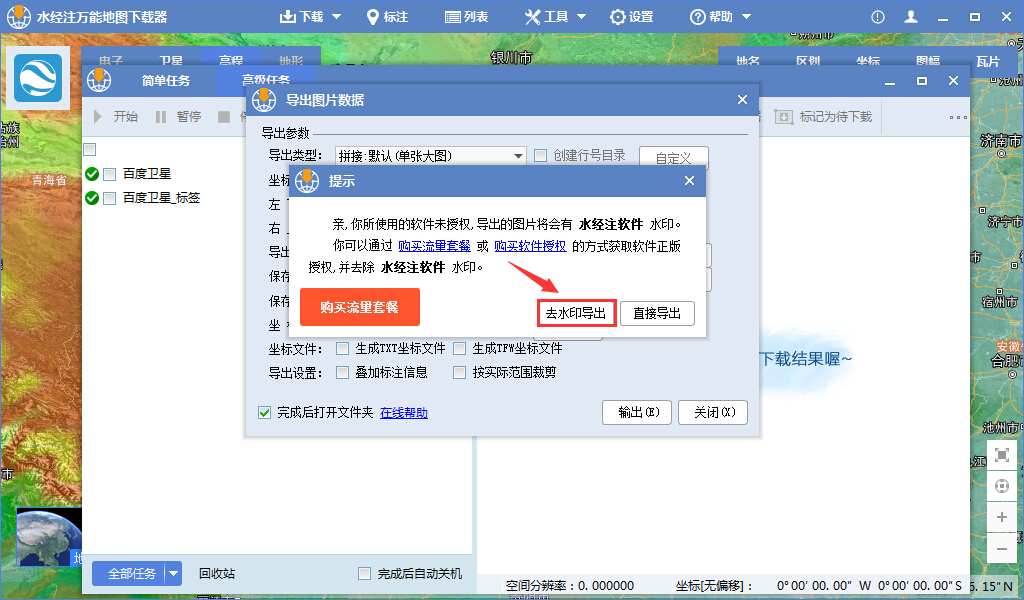The height and width of the screenshot is (600, 1024).
Task: Click the 全部任务 button
Action: pyautogui.click(x=129, y=574)
